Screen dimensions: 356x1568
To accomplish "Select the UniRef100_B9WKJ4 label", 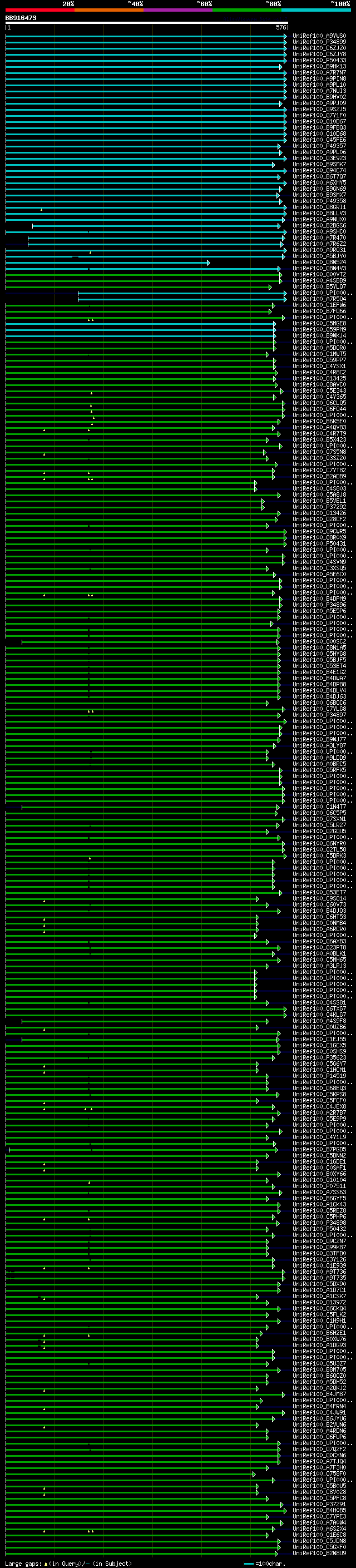I will point(319,335).
